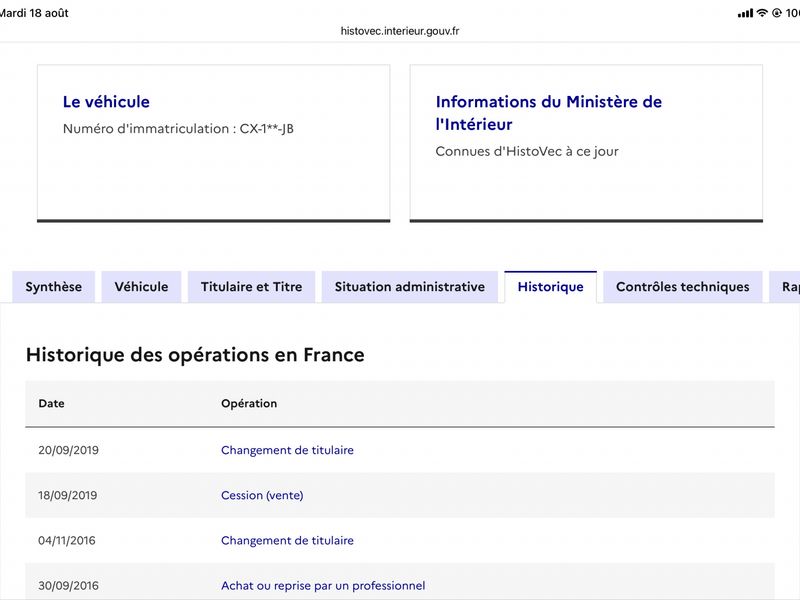Select the Historique tab
This screenshot has width=800, height=600.
click(x=551, y=287)
